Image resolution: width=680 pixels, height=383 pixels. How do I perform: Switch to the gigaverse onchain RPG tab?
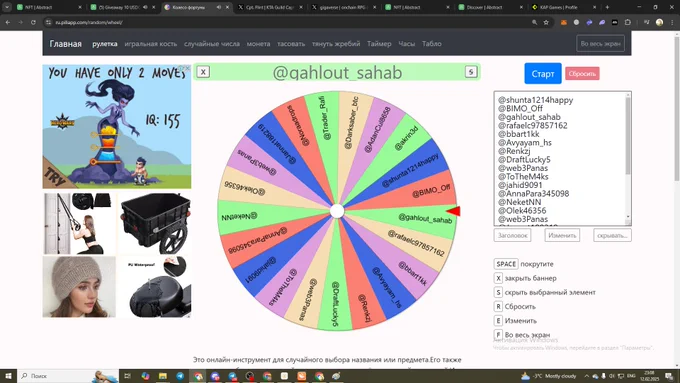(x=344, y=7)
